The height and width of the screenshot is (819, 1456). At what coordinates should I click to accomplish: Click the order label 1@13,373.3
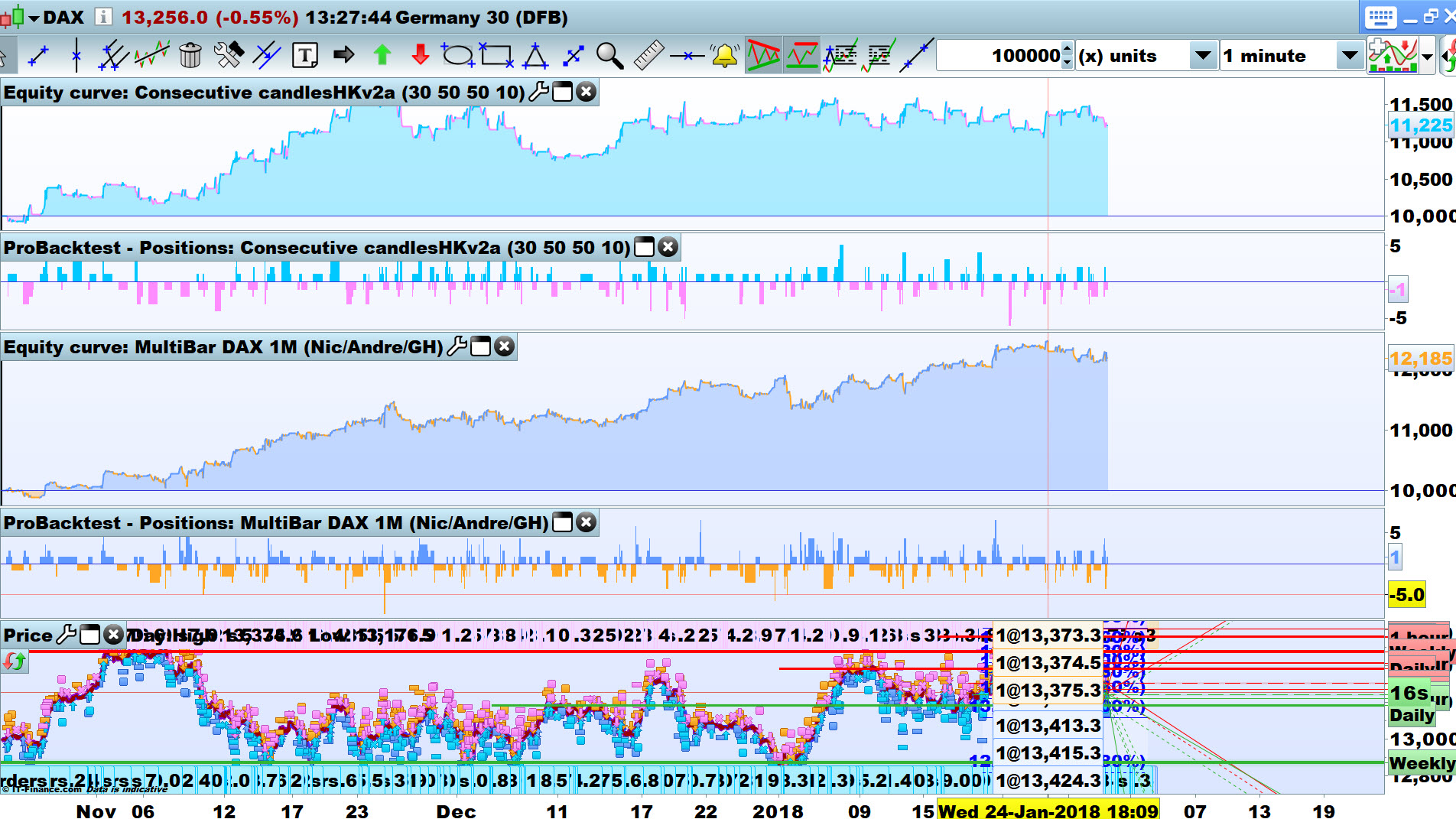(x=1048, y=635)
